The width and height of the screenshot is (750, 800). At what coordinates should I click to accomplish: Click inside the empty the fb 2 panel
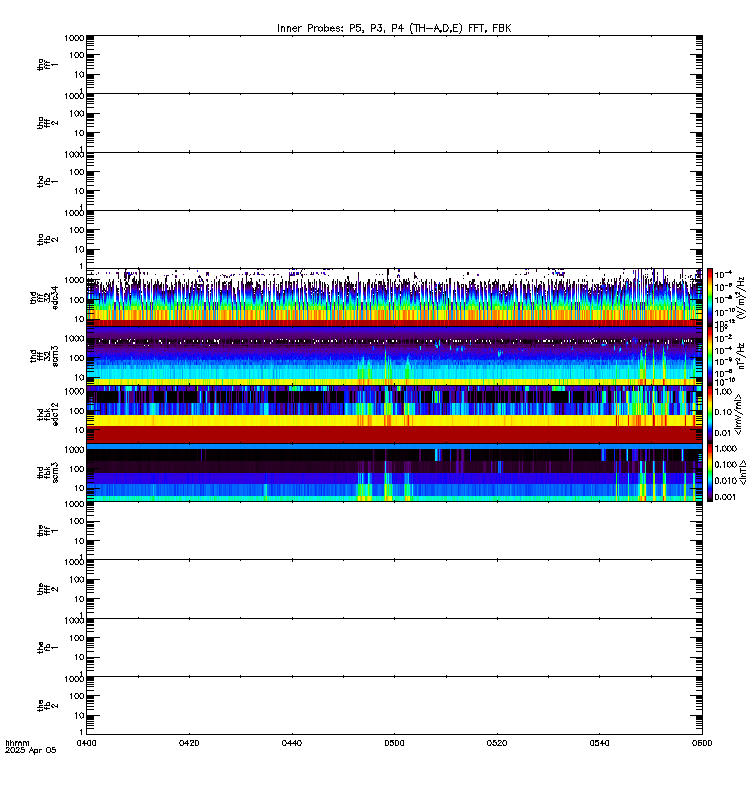click(394, 706)
